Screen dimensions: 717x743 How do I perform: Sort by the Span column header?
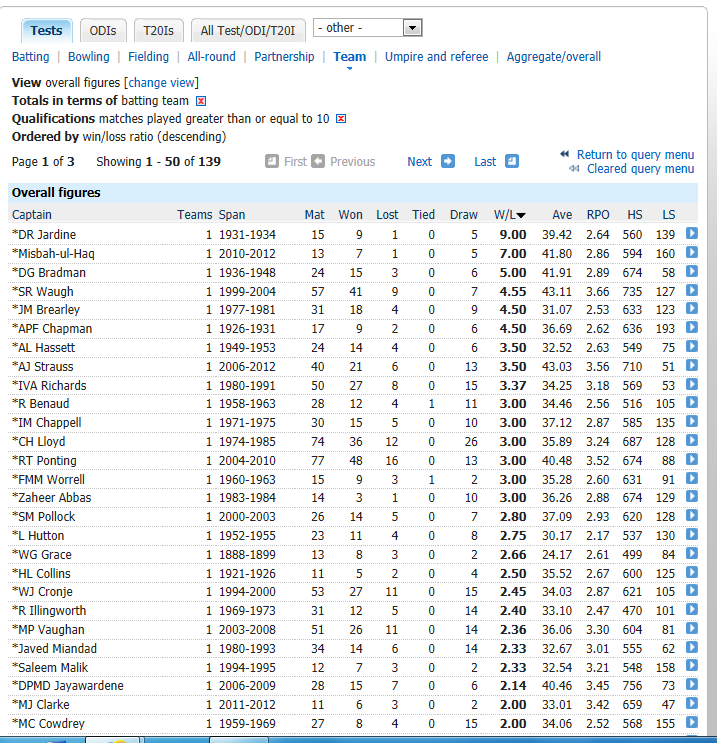click(232, 215)
